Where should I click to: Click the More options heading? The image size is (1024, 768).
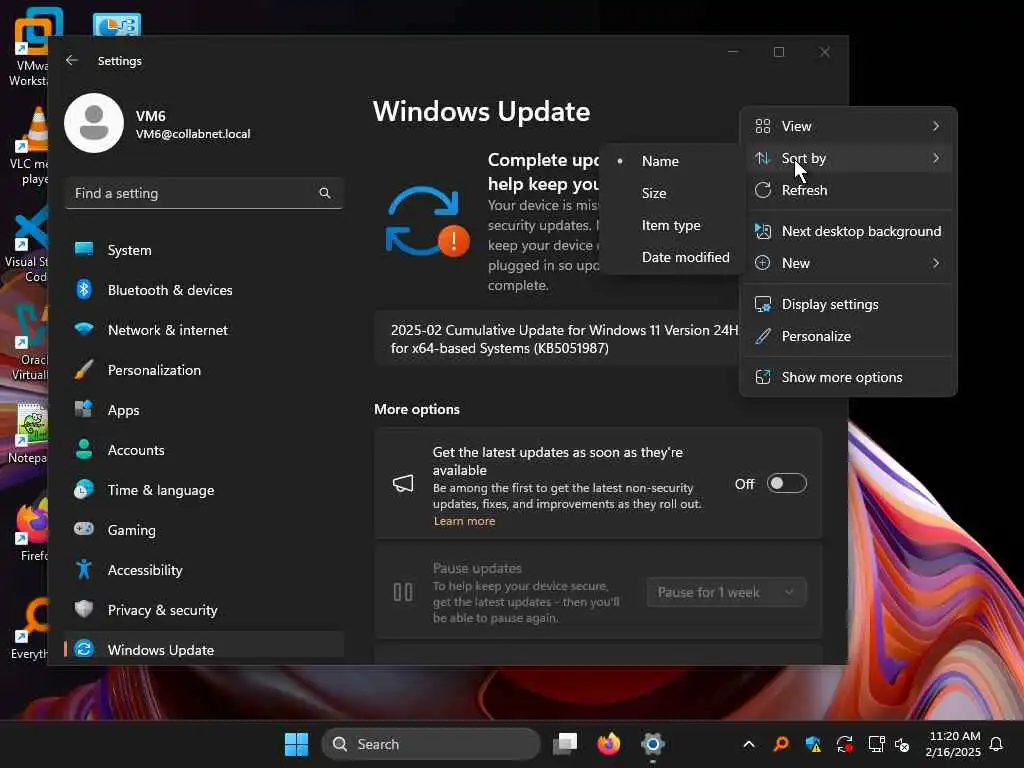(x=417, y=409)
